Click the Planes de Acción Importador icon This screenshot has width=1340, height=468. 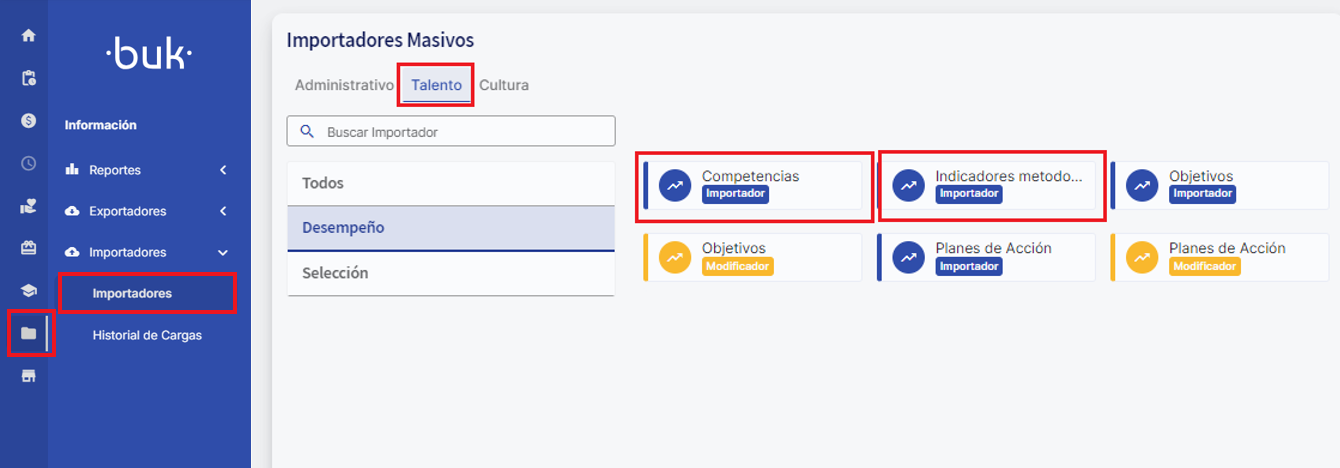pyautogui.click(x=908, y=257)
